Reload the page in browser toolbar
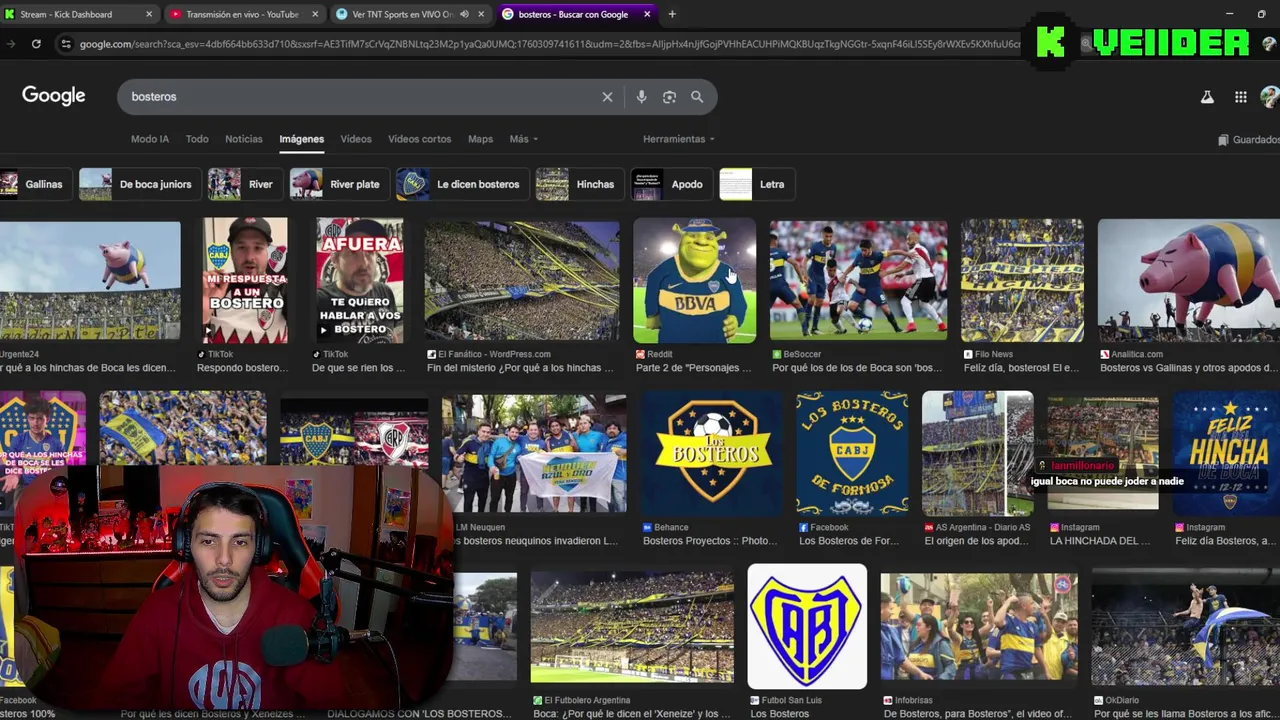This screenshot has width=1280, height=720. coord(36,44)
